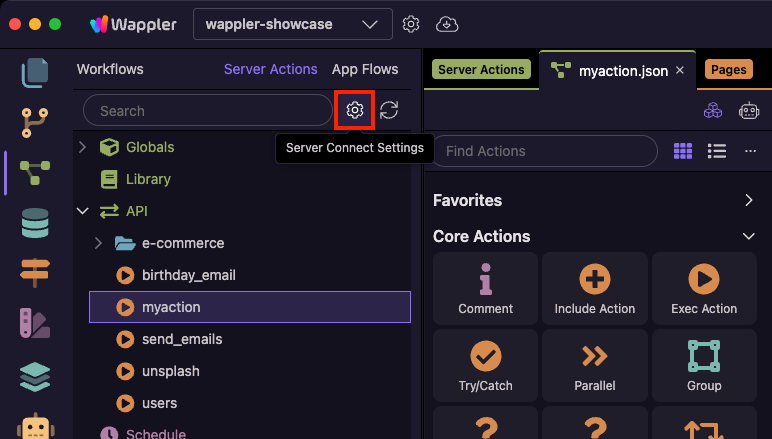The image size is (772, 439).
Task: Open the git branch sidebar icon
Action: click(35, 122)
